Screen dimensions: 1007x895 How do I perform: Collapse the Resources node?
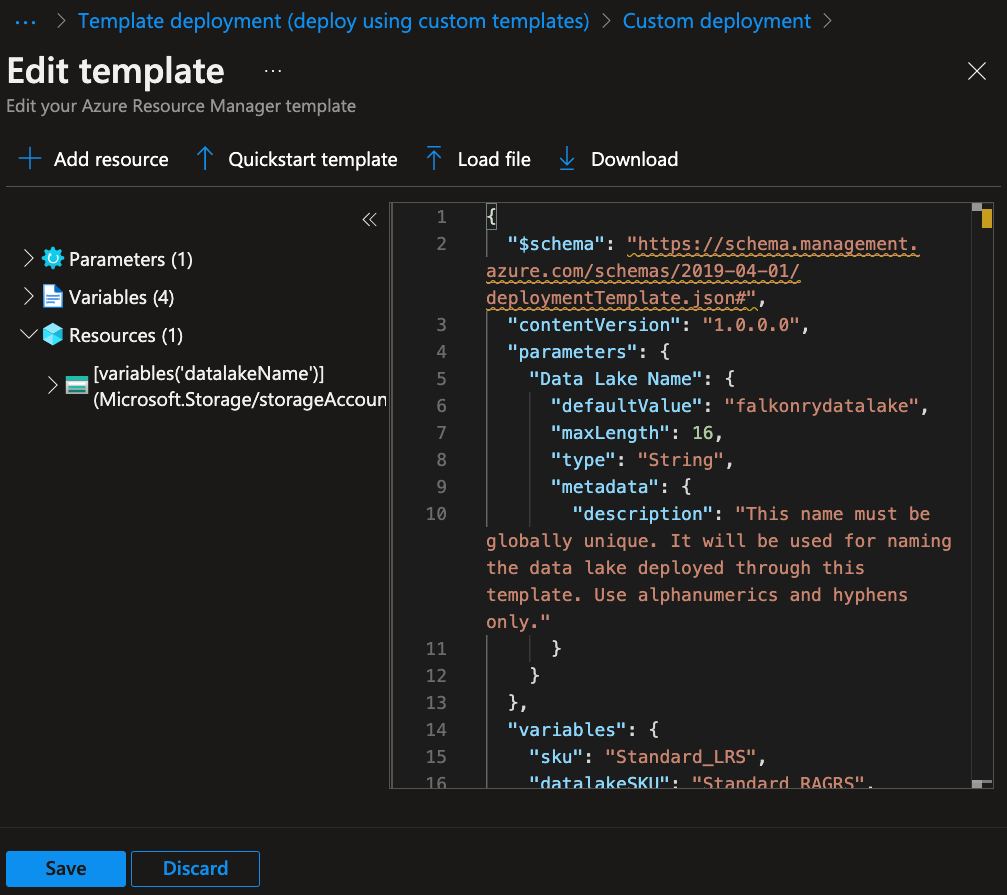pos(28,335)
